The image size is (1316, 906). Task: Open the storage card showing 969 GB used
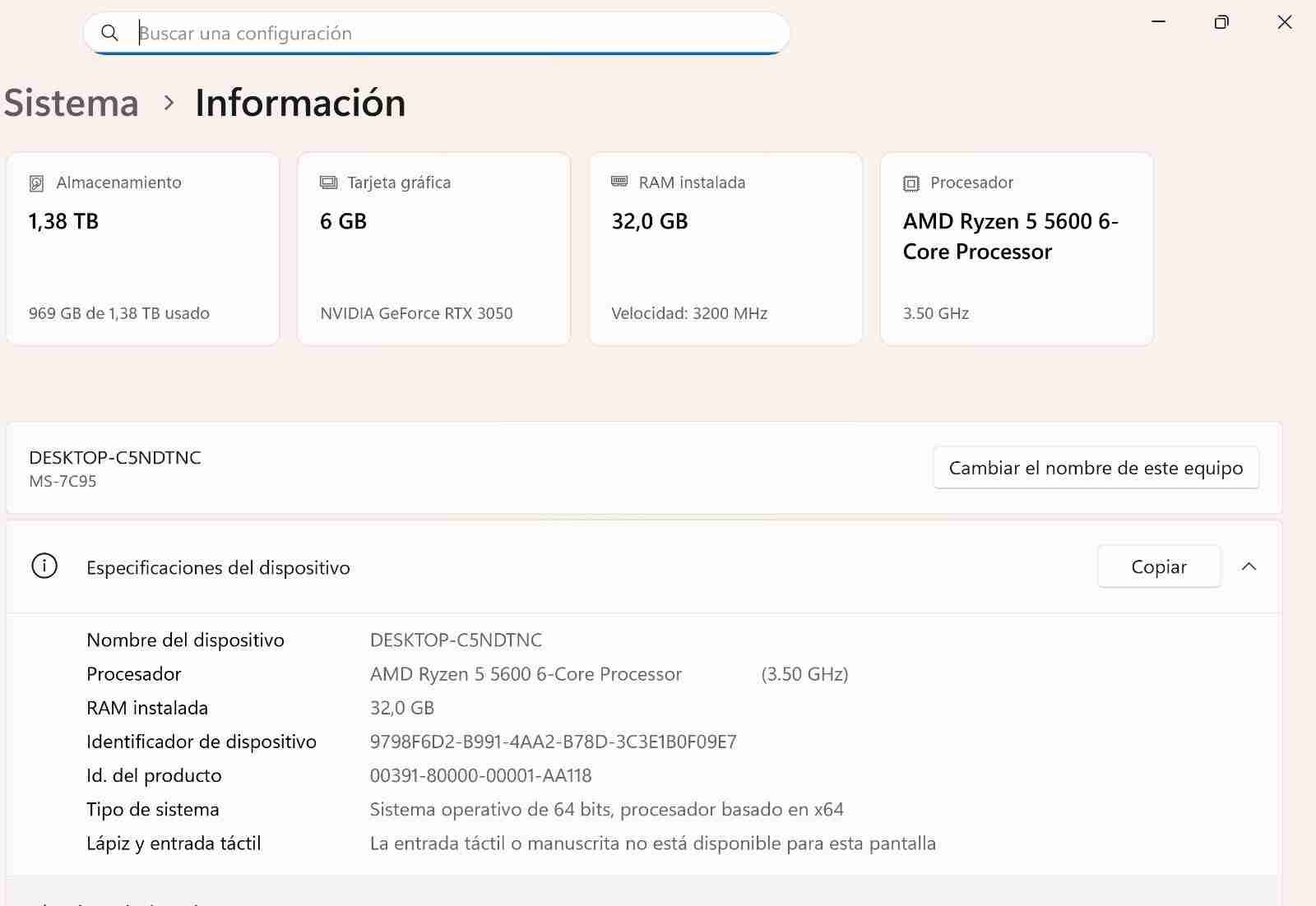142,248
